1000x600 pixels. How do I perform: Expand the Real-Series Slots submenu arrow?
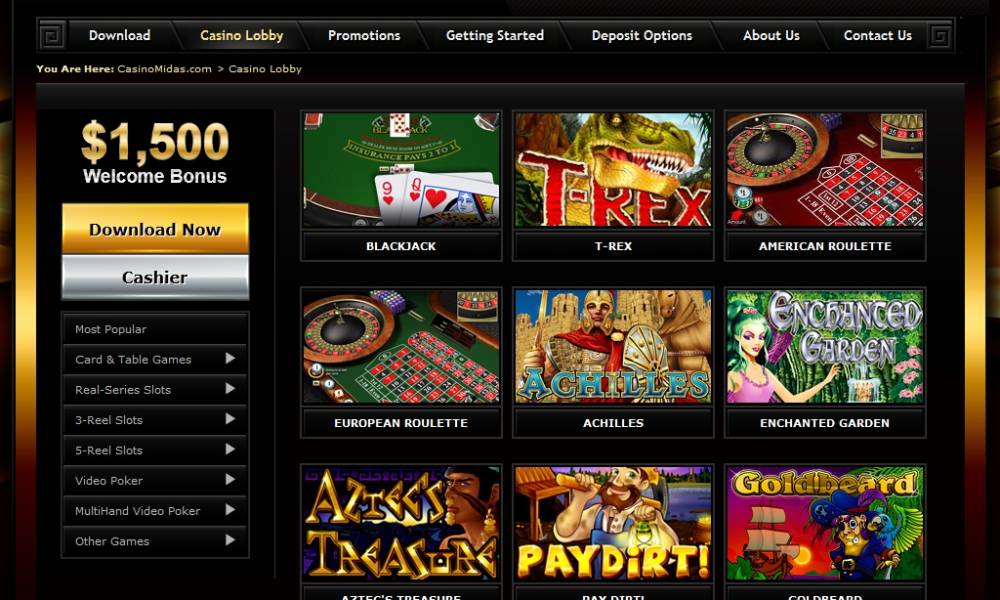pos(230,389)
